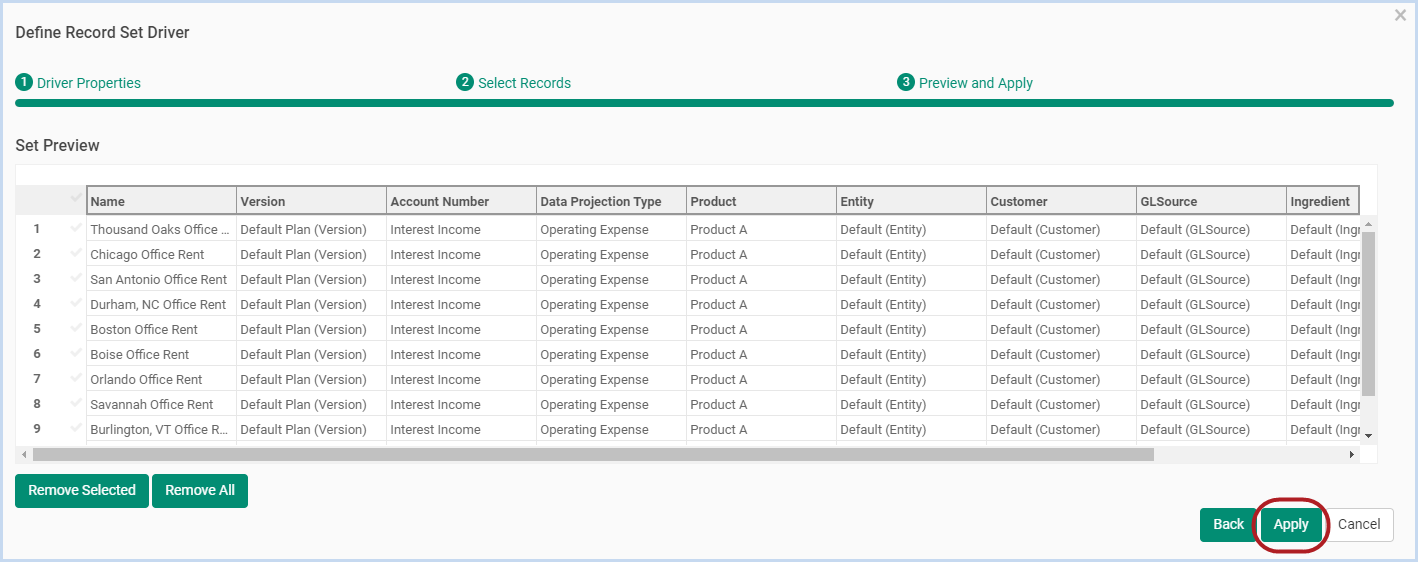Image resolution: width=1418 pixels, height=562 pixels.
Task: Sort by Name column header
Action: coord(161,201)
